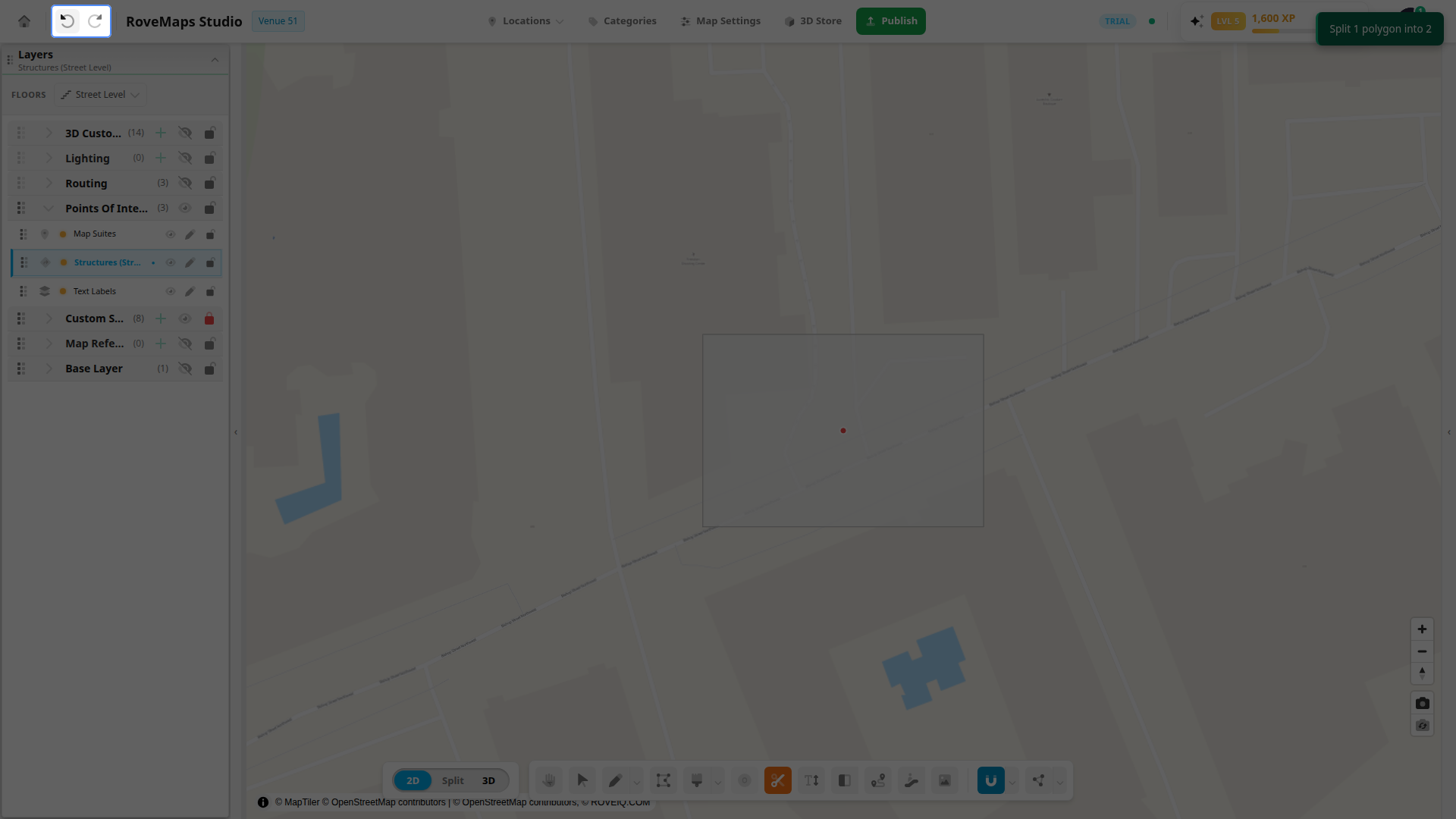
Task: Switch to 2D view
Action: point(413,780)
